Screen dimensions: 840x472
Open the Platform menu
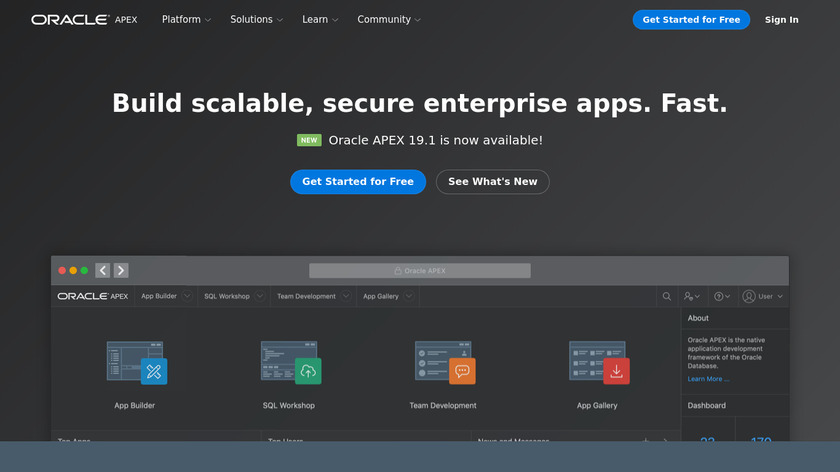pyautogui.click(x=186, y=20)
